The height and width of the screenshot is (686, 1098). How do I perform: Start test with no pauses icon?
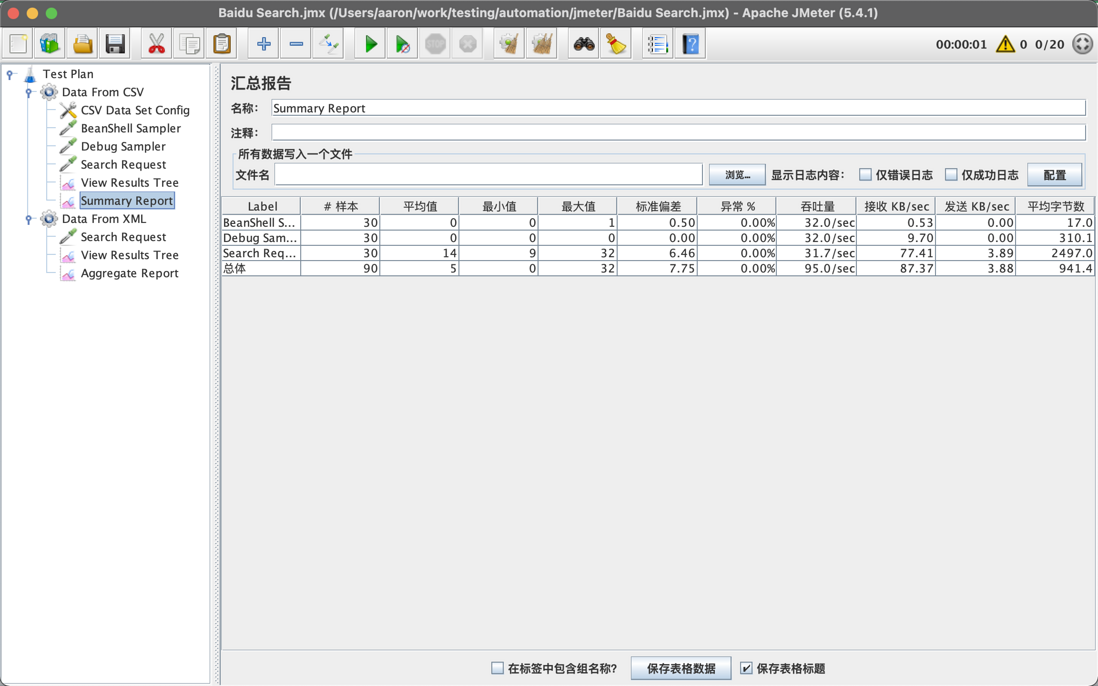403,44
